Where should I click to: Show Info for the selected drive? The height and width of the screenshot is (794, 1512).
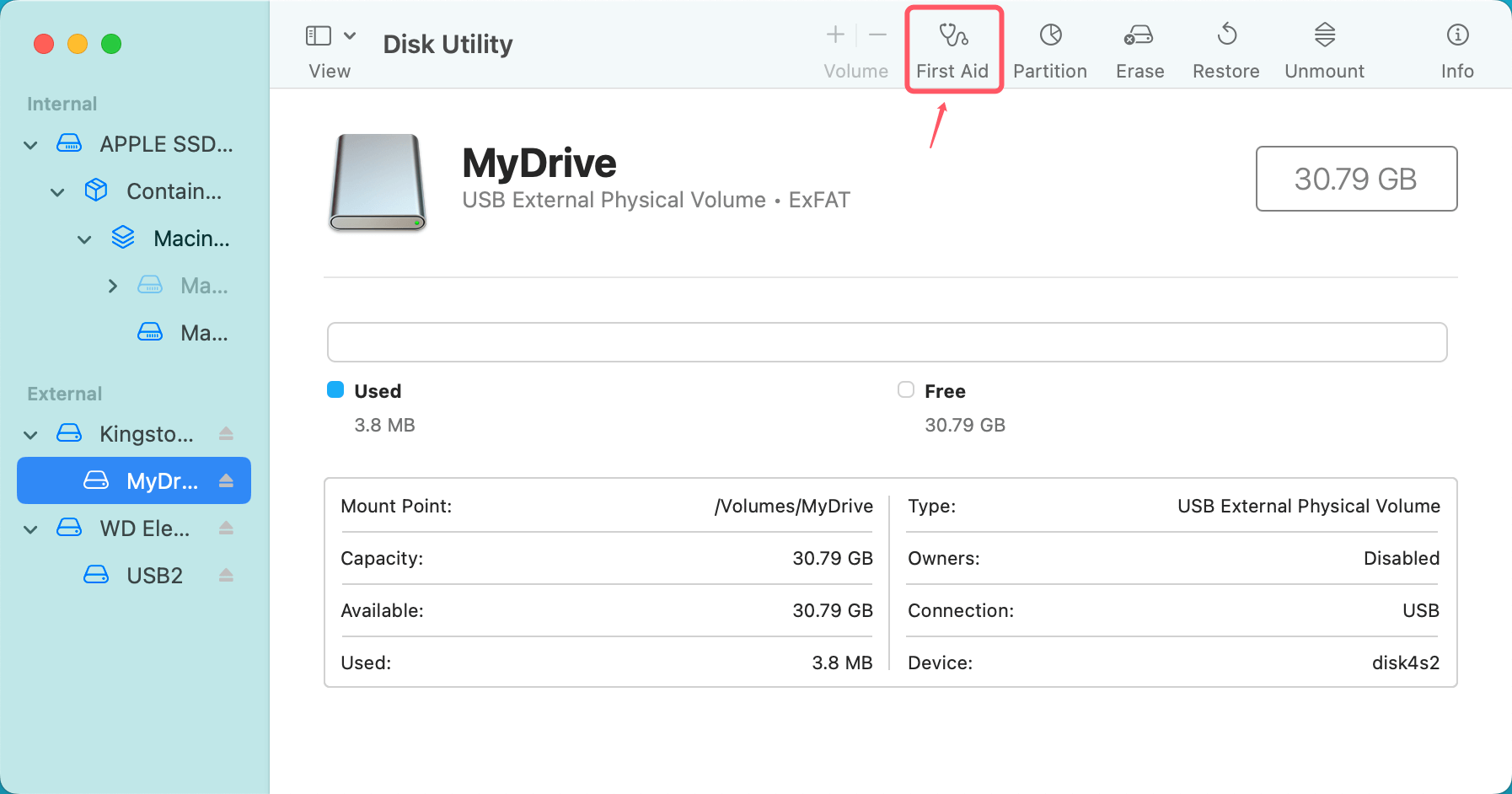(x=1457, y=49)
